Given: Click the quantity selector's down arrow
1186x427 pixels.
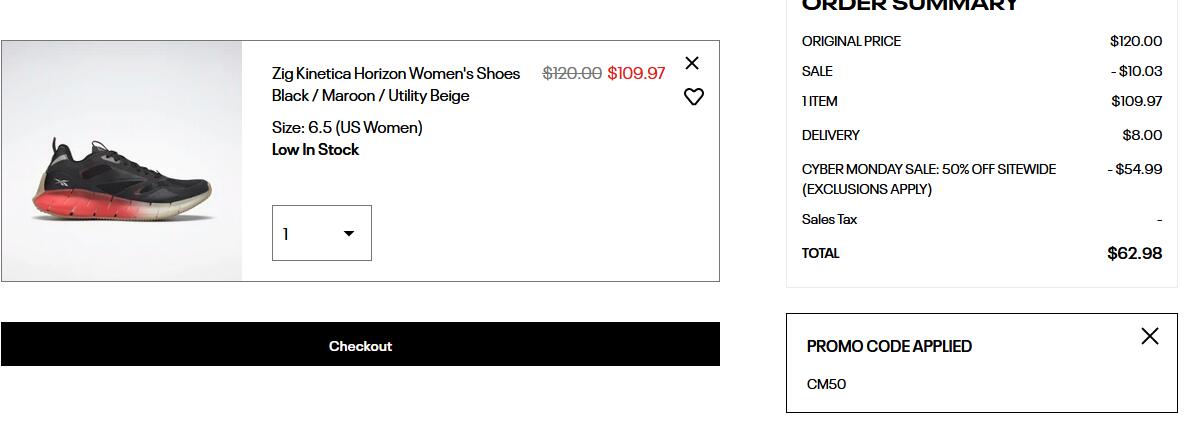Looking at the screenshot, I should tap(349, 234).
